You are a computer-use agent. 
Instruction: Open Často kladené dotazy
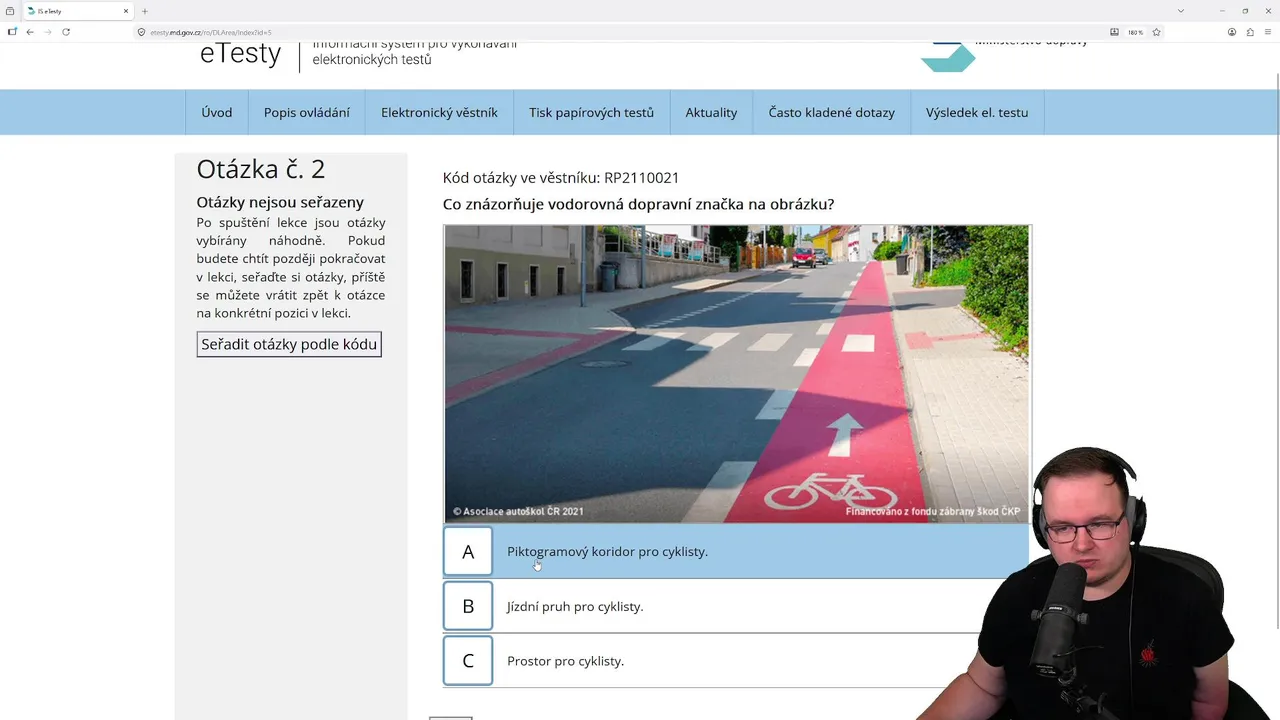point(832,112)
